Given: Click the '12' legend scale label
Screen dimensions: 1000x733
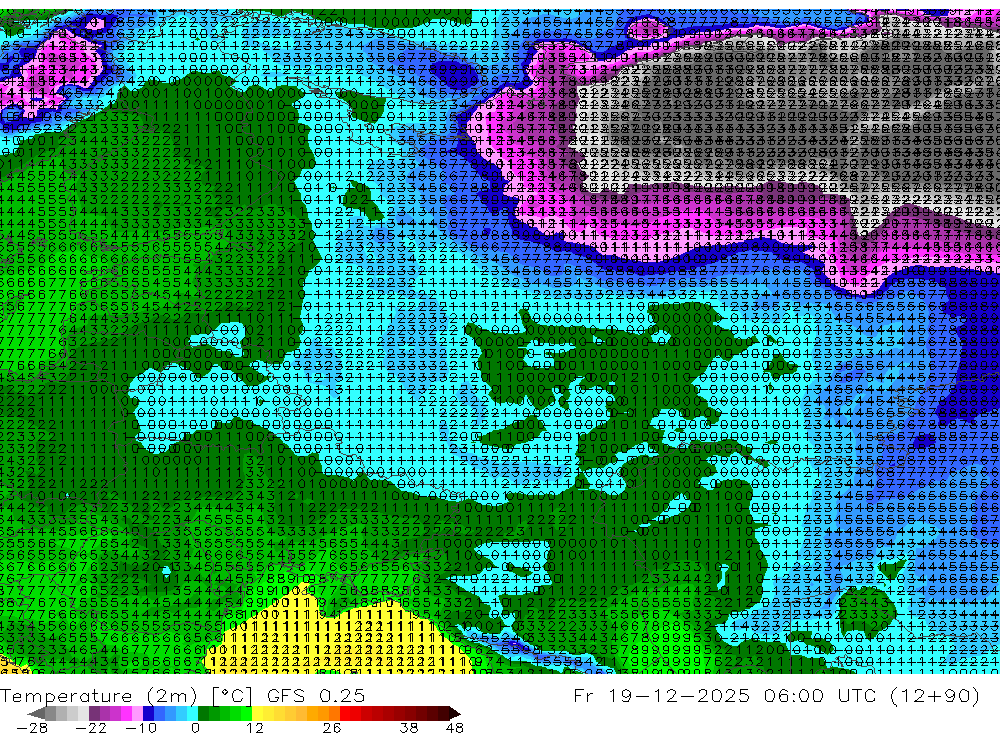Looking at the screenshot, I should [x=255, y=728].
